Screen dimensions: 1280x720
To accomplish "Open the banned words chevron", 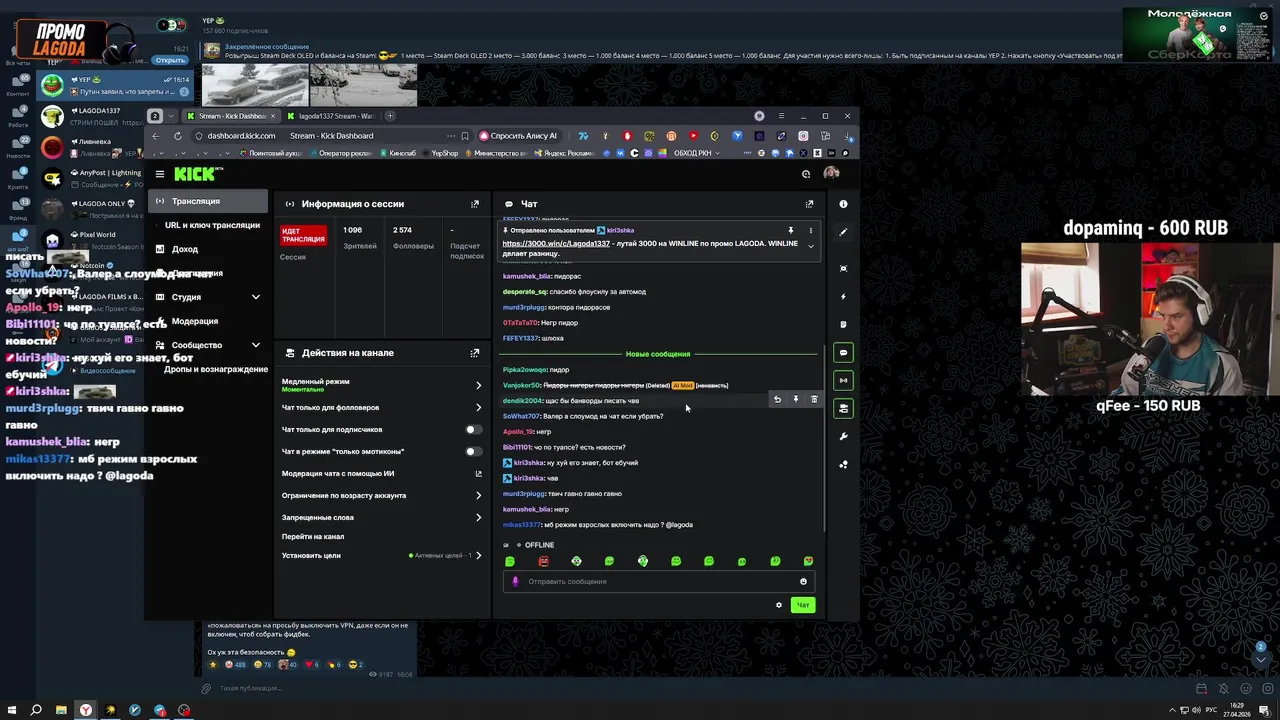I will click(478, 518).
